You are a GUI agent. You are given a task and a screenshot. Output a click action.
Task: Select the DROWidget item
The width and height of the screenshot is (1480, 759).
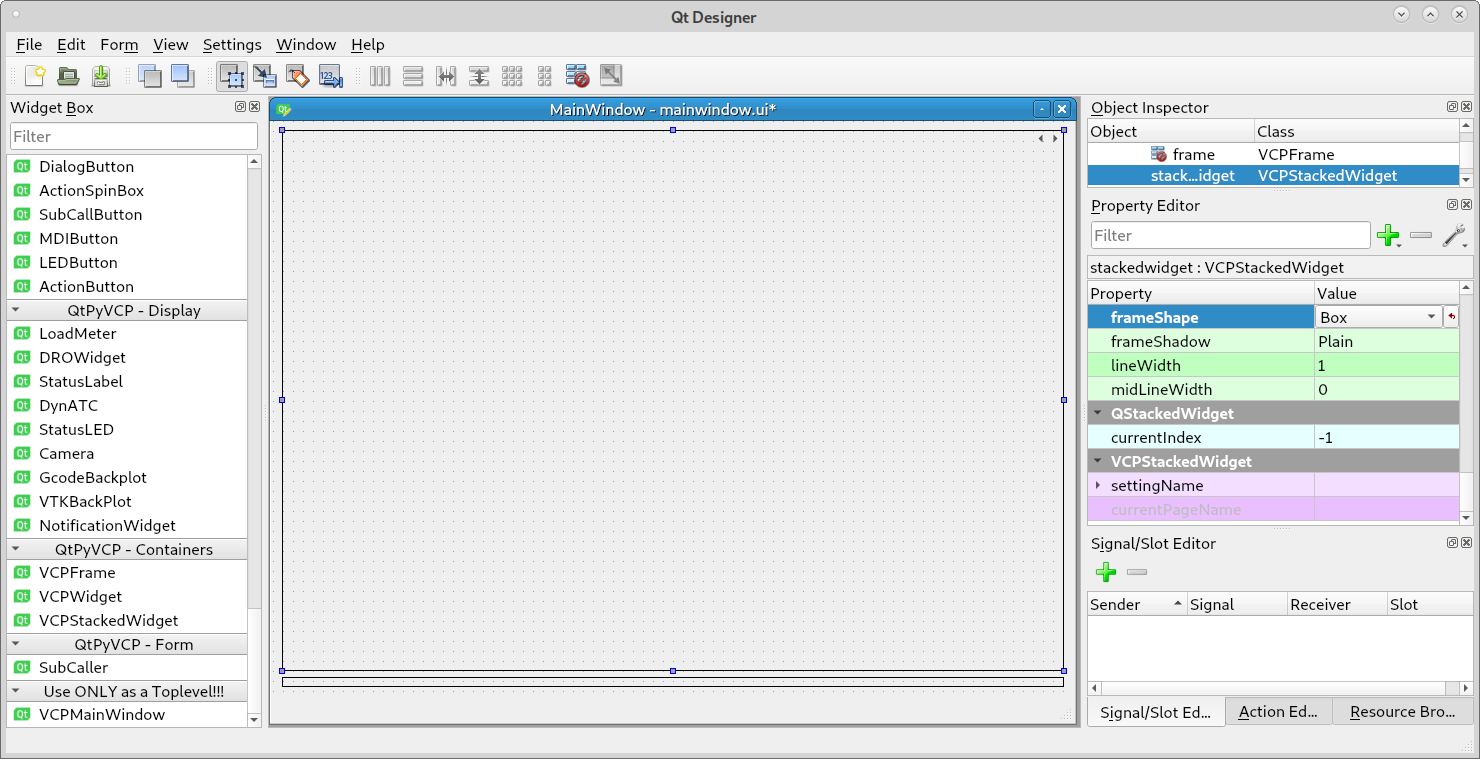[x=127, y=357]
